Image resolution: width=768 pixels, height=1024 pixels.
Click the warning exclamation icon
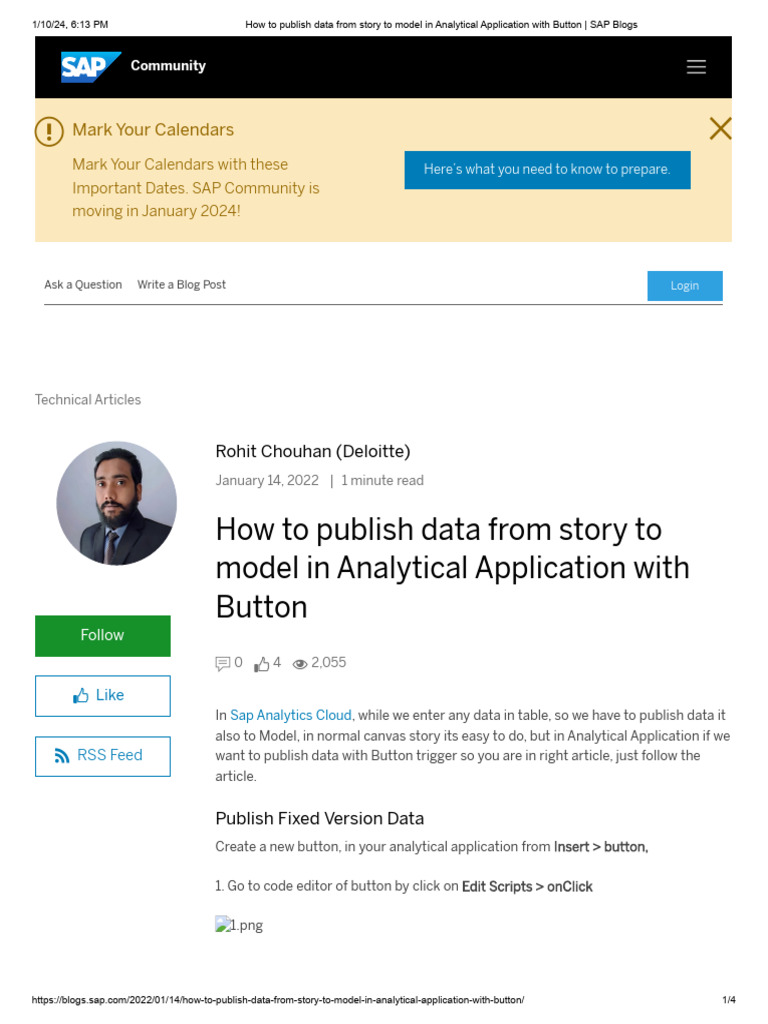(x=49, y=131)
